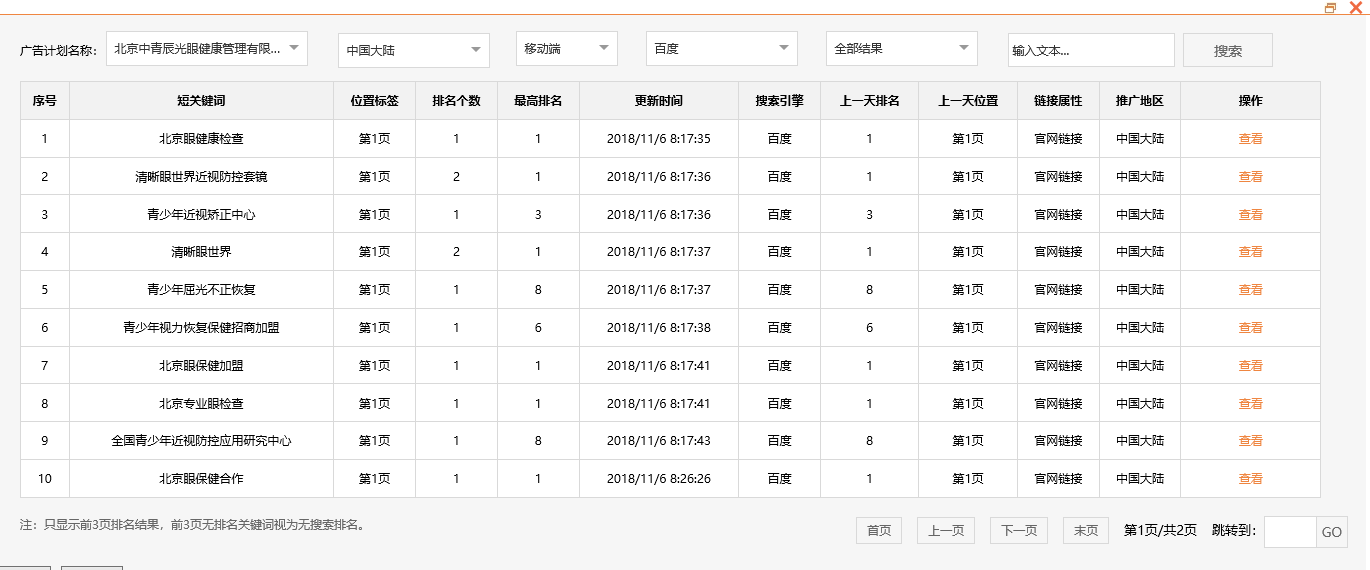Click the 推广地区 column header
The image size is (1370, 570).
coord(1140,101)
